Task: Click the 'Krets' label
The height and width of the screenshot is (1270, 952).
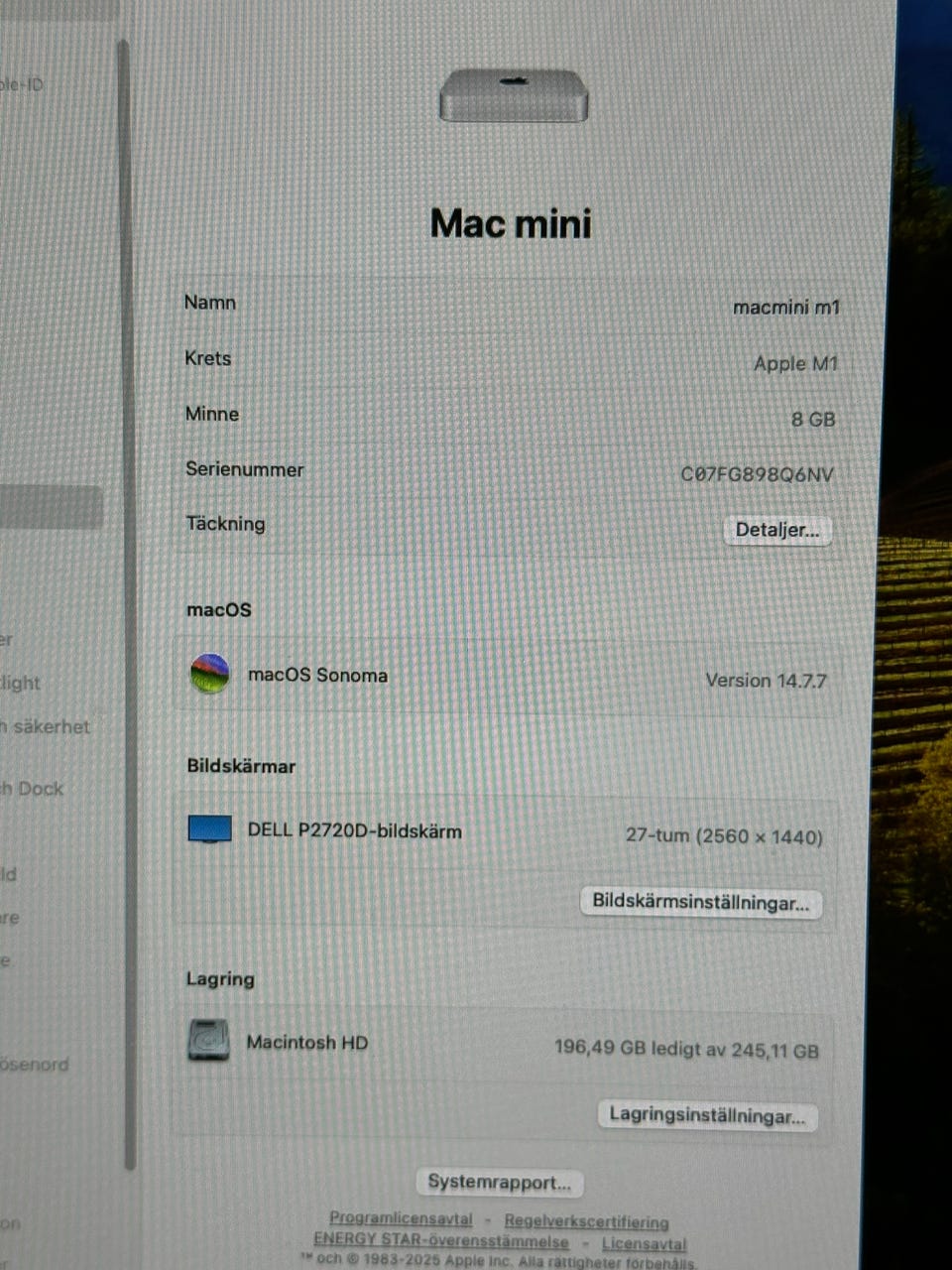Action: click(x=207, y=358)
